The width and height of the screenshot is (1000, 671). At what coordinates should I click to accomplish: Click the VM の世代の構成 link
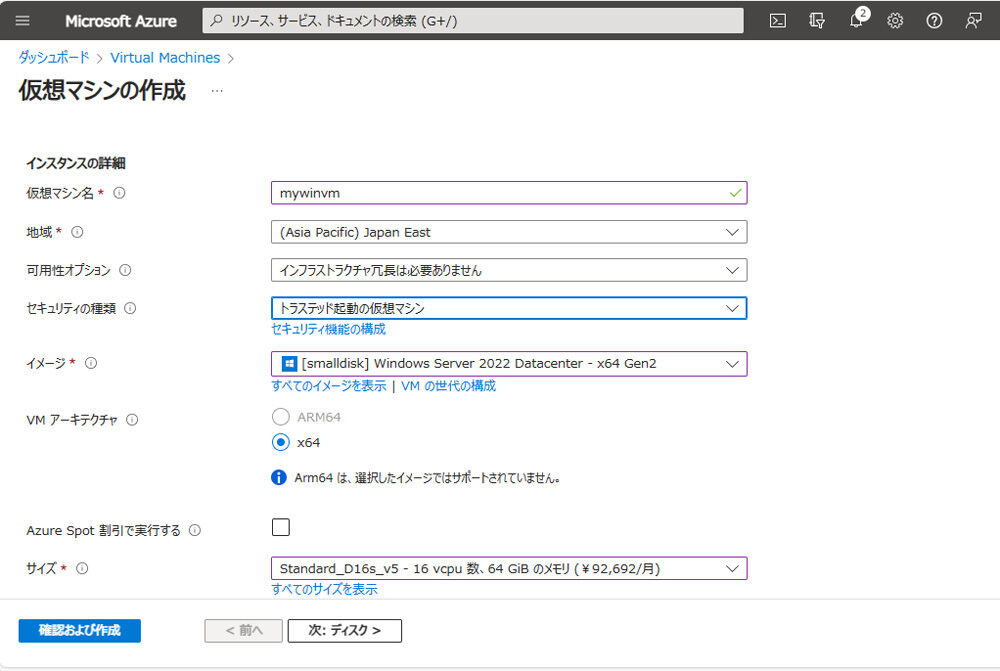point(448,385)
